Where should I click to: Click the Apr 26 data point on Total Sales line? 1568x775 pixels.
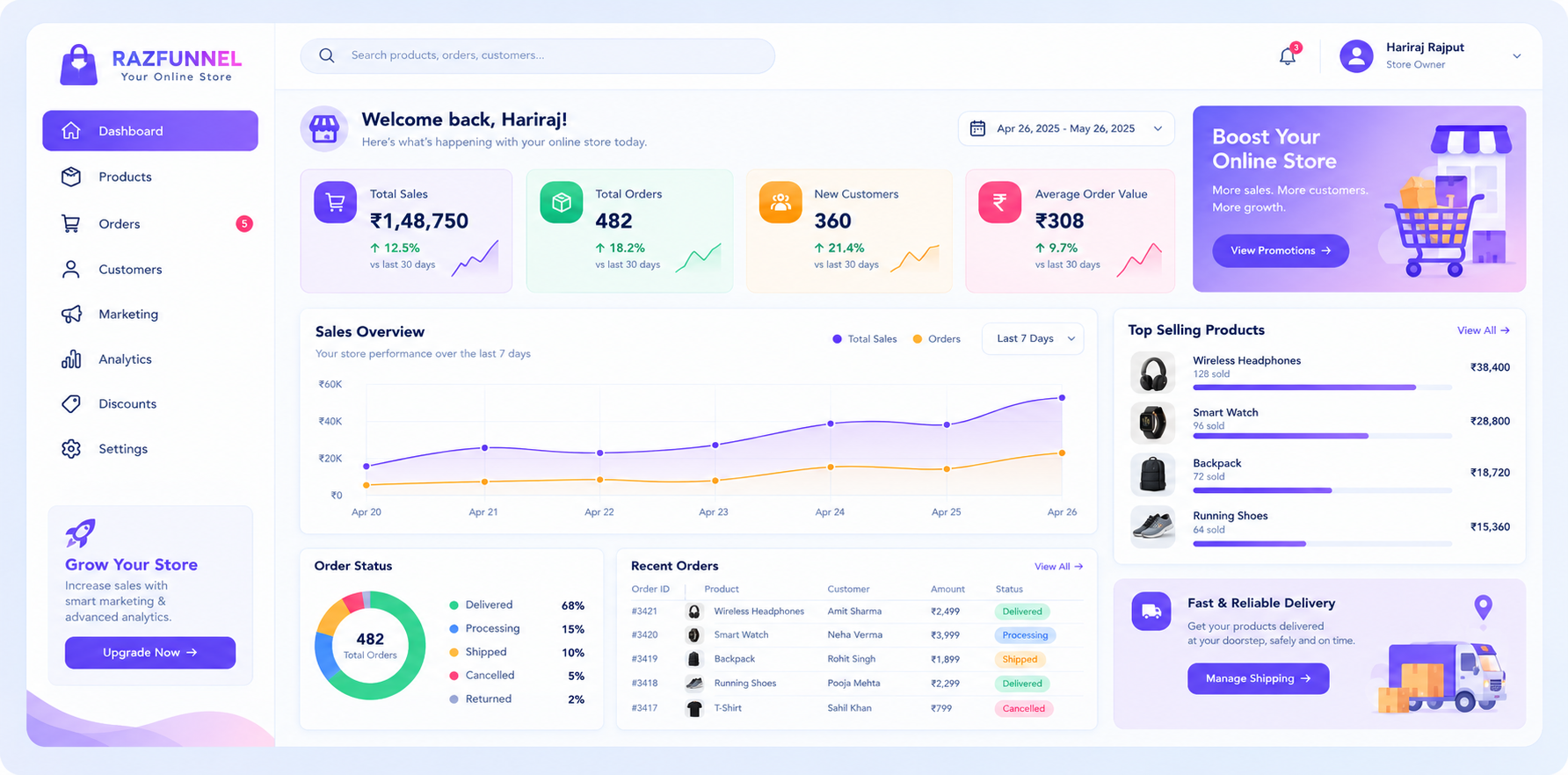[x=1062, y=398]
